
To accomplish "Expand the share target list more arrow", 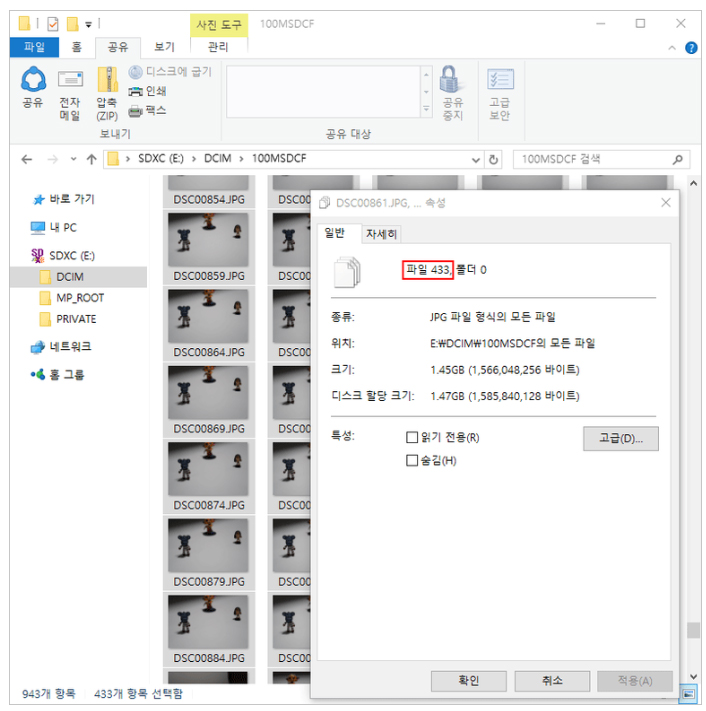I will [x=426, y=109].
